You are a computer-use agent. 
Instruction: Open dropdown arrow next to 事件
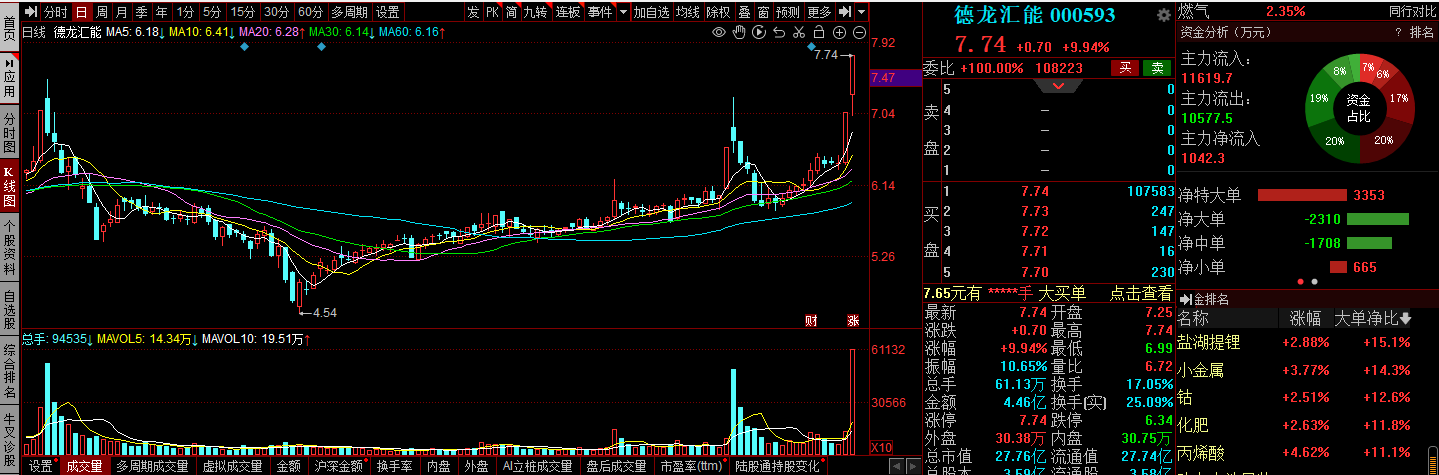623,12
